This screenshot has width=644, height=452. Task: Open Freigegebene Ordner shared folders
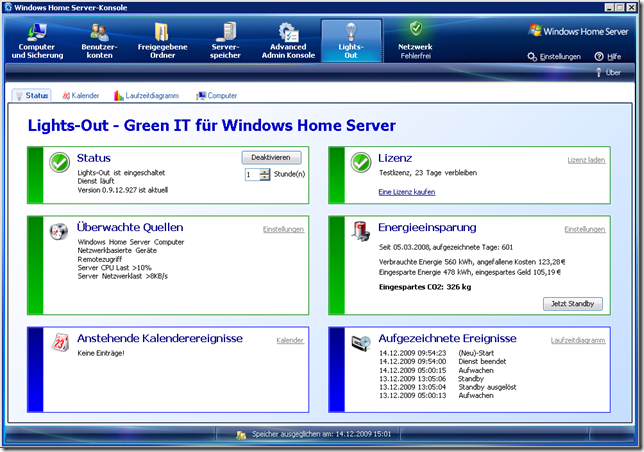click(162, 41)
